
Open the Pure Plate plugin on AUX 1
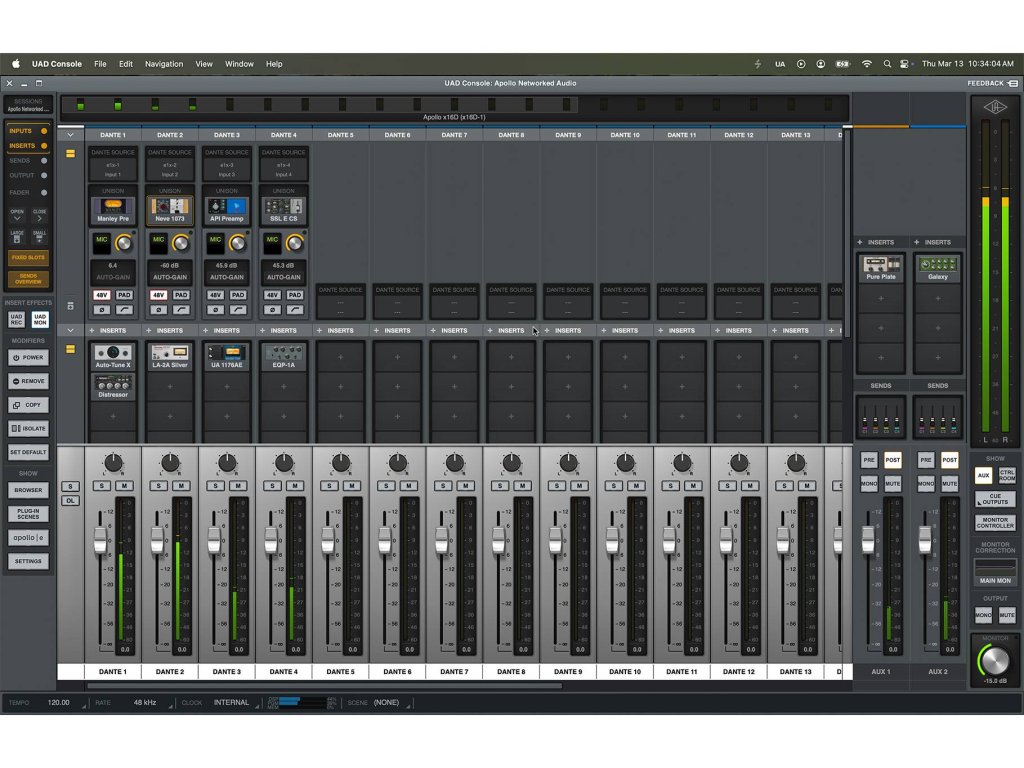click(x=881, y=268)
